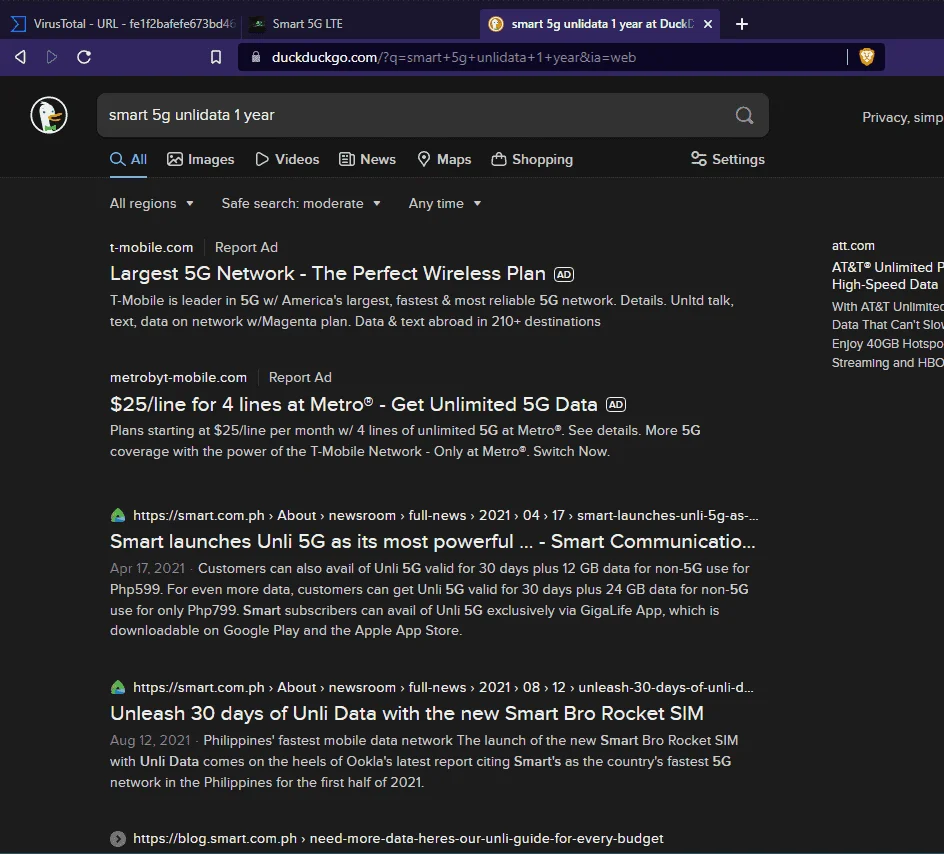Click inside the search query input field
Screen dimensions: 944x854
(x=415, y=115)
